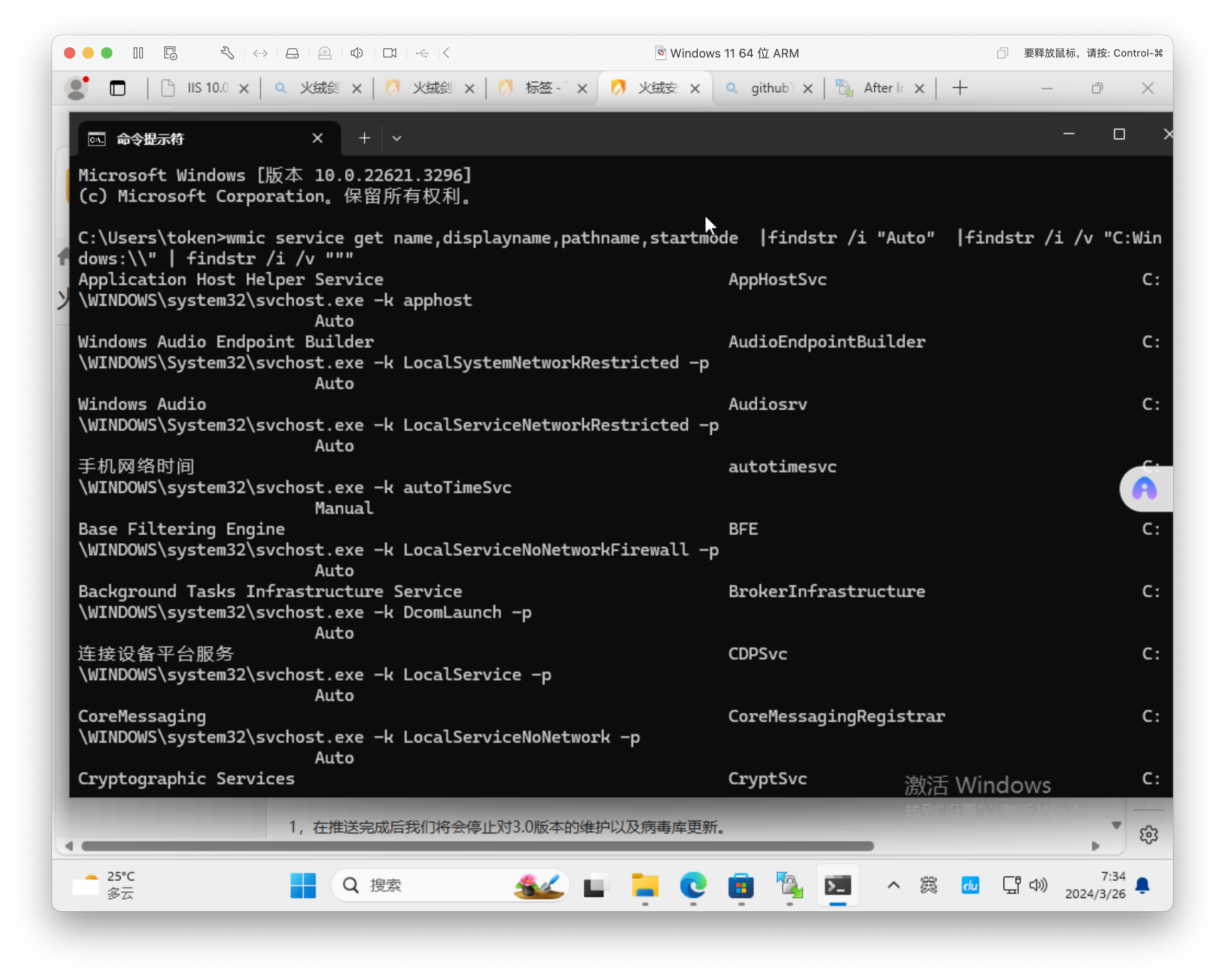1225x980 pixels.
Task: Open File Explorer from the taskbar
Action: pos(645,885)
